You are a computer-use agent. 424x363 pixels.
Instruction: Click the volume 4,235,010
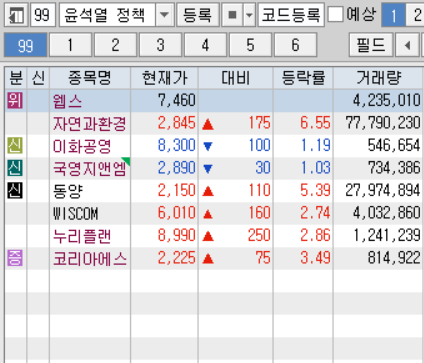point(387,100)
